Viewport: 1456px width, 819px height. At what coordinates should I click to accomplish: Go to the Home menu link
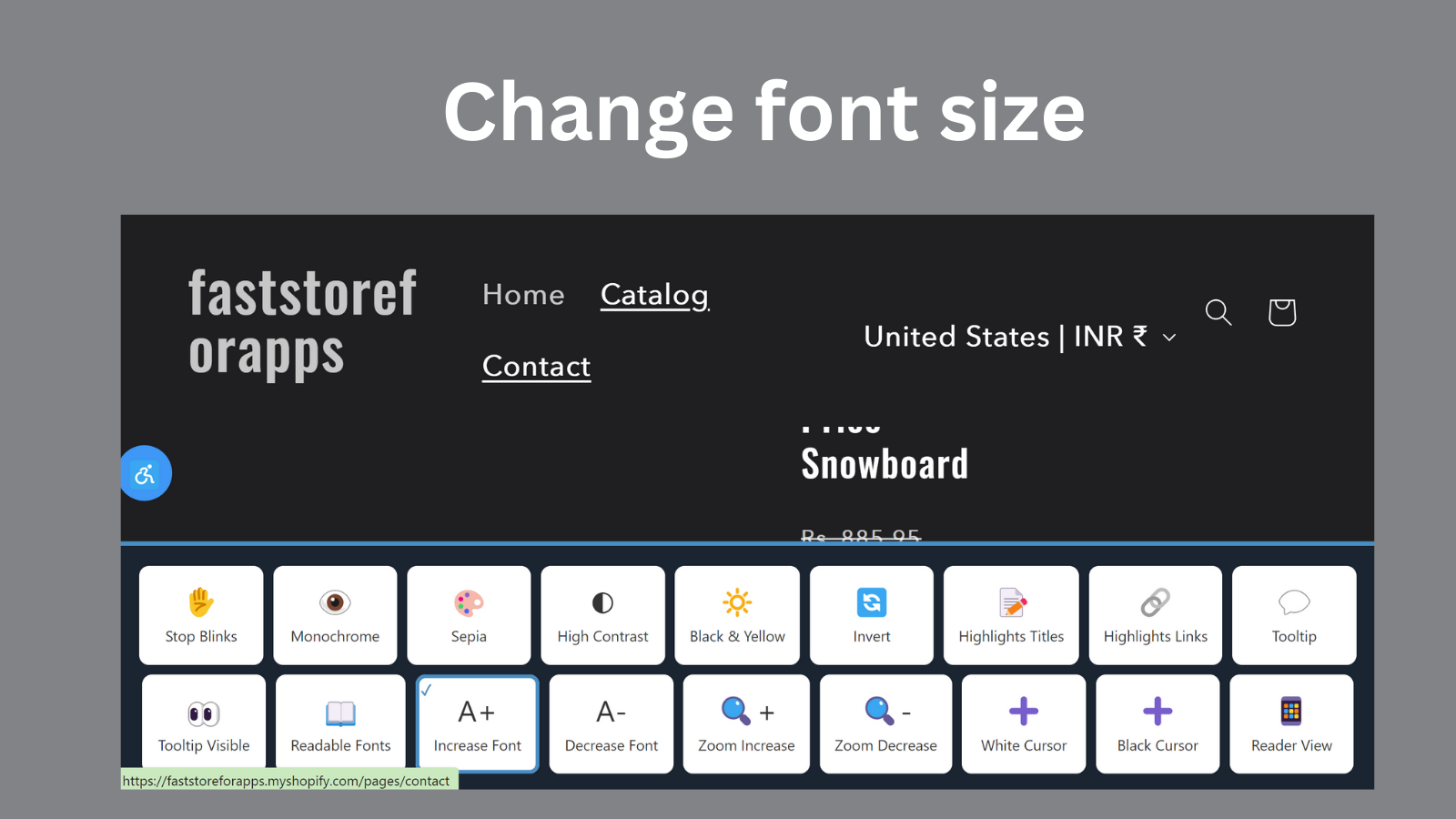point(523,295)
